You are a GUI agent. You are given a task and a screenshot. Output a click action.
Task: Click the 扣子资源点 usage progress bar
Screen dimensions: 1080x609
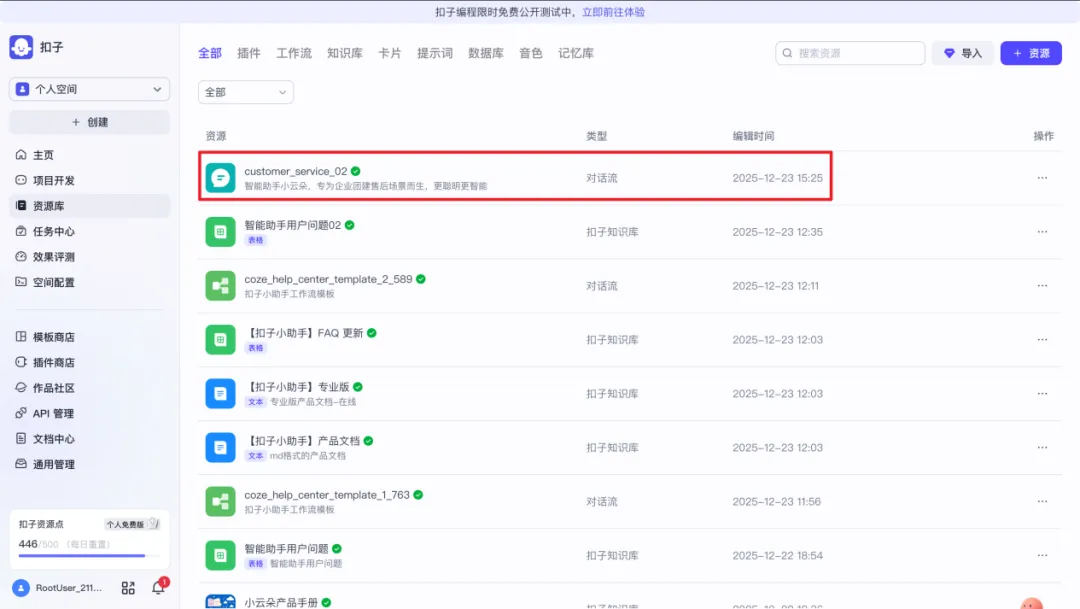tap(90, 555)
